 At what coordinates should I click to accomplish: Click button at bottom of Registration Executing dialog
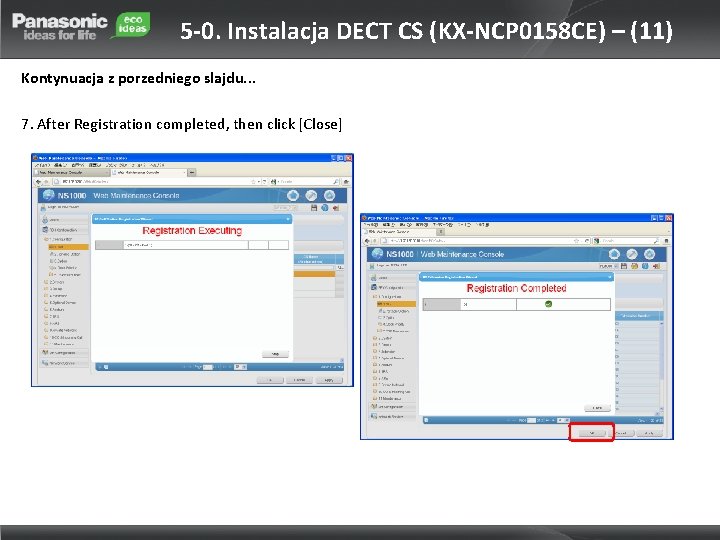276,354
